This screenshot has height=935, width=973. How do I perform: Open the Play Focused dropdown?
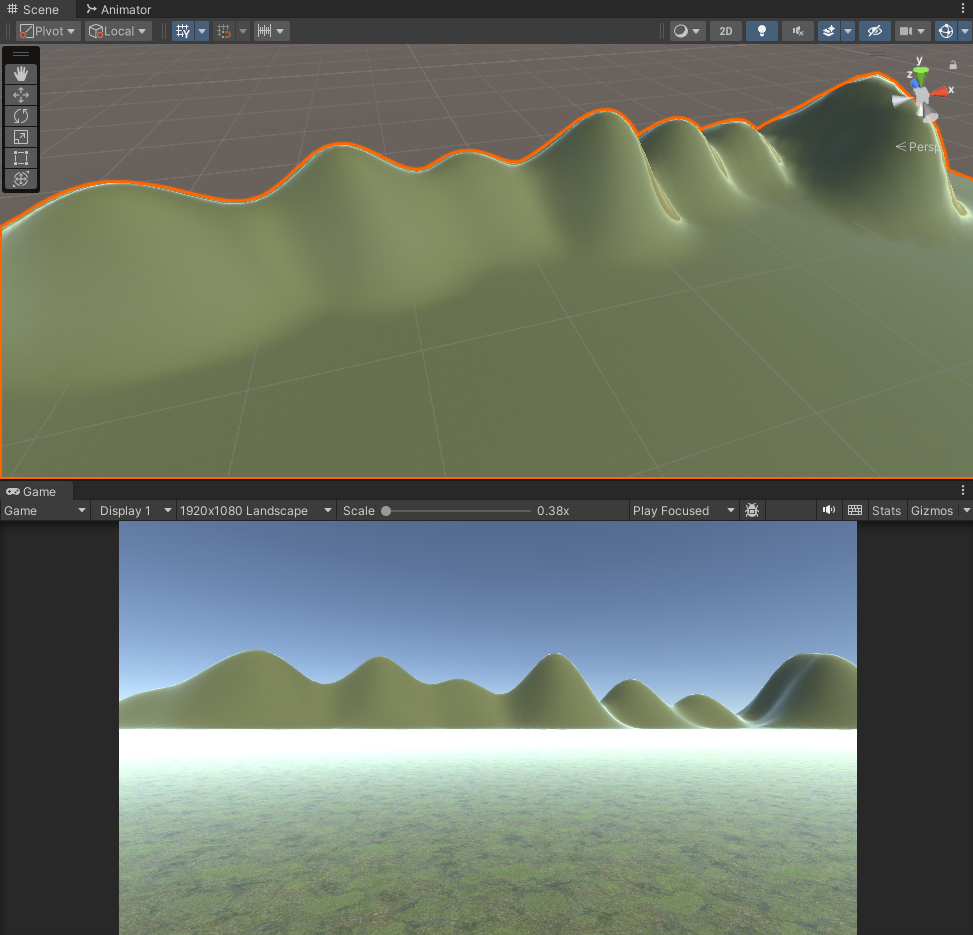point(683,510)
